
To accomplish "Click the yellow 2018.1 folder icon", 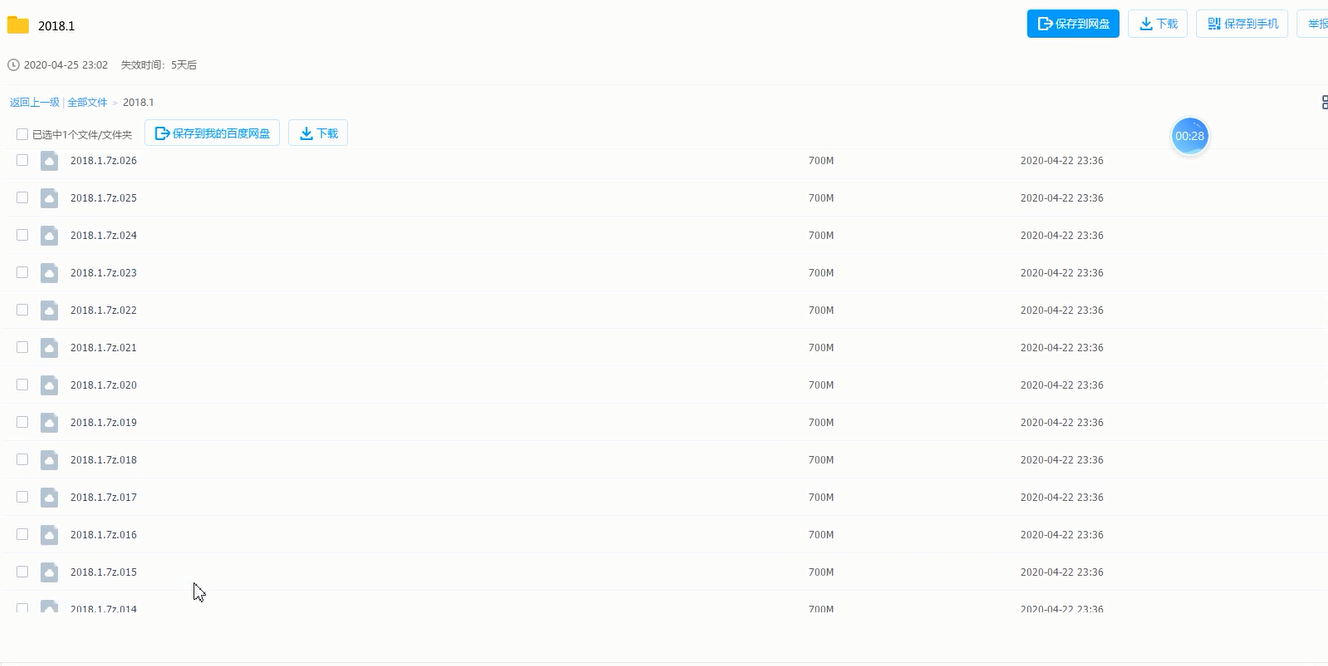I will [18, 25].
